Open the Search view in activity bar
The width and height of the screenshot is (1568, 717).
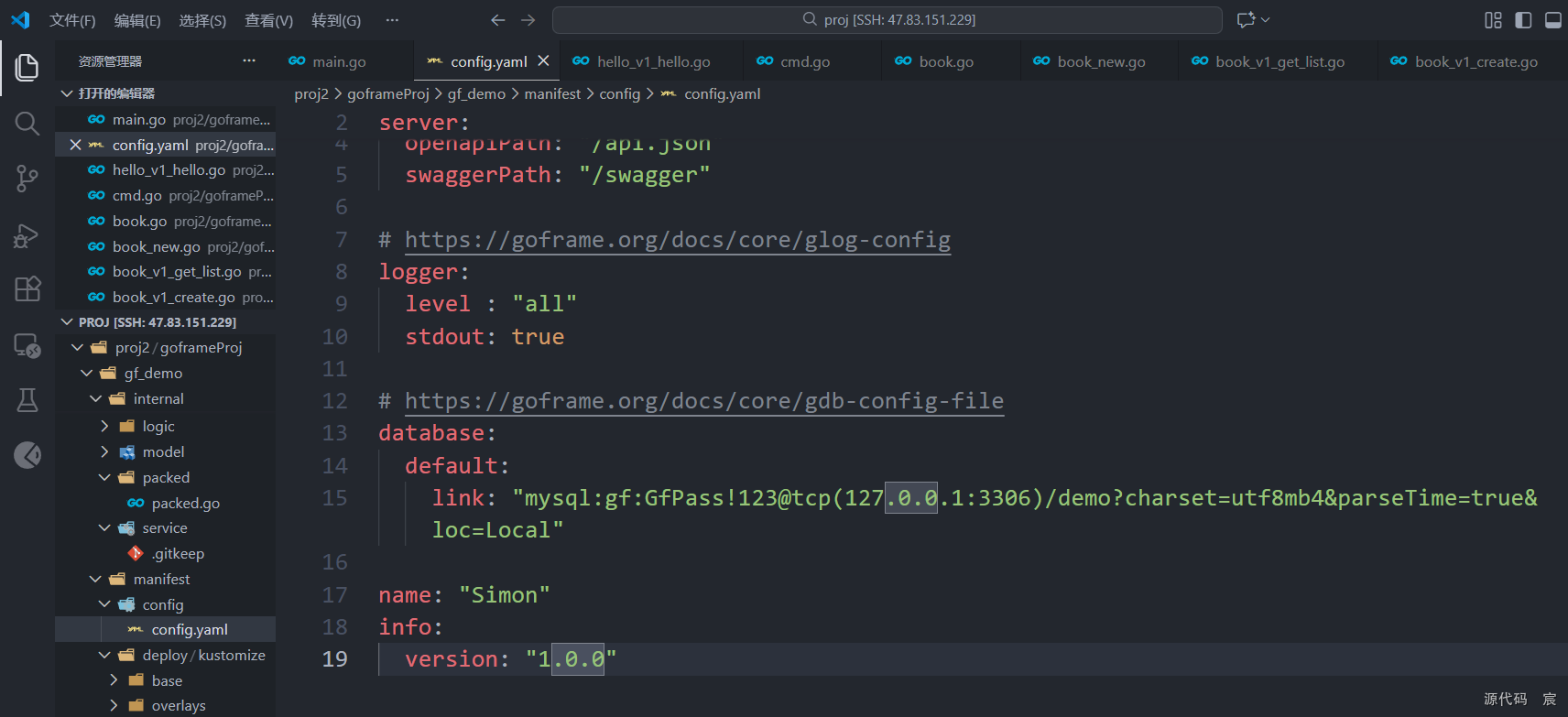click(x=27, y=124)
